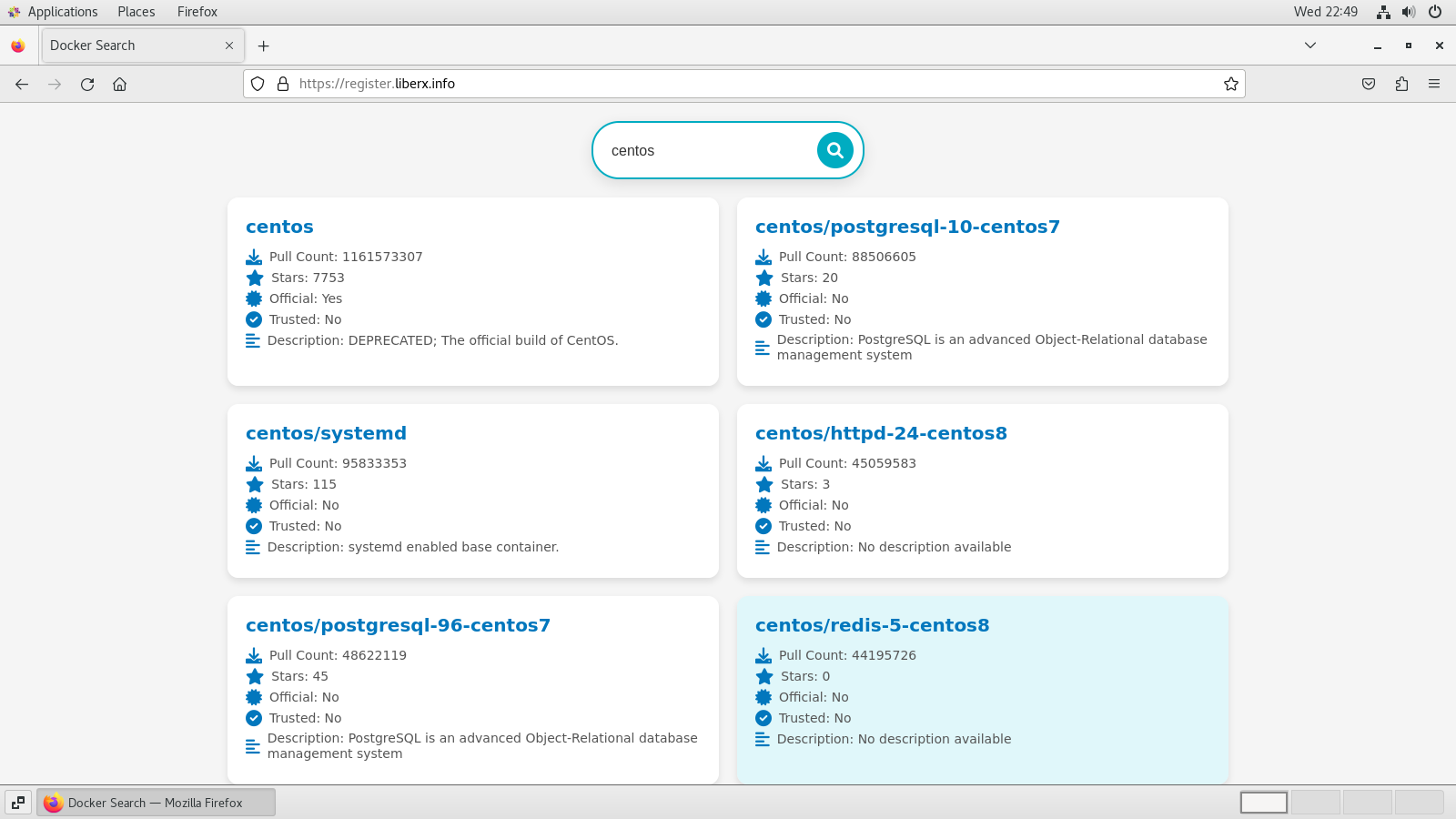The width and height of the screenshot is (1456, 819).
Task: Open the Firefox extensions puzzle icon
Action: coord(1401,84)
